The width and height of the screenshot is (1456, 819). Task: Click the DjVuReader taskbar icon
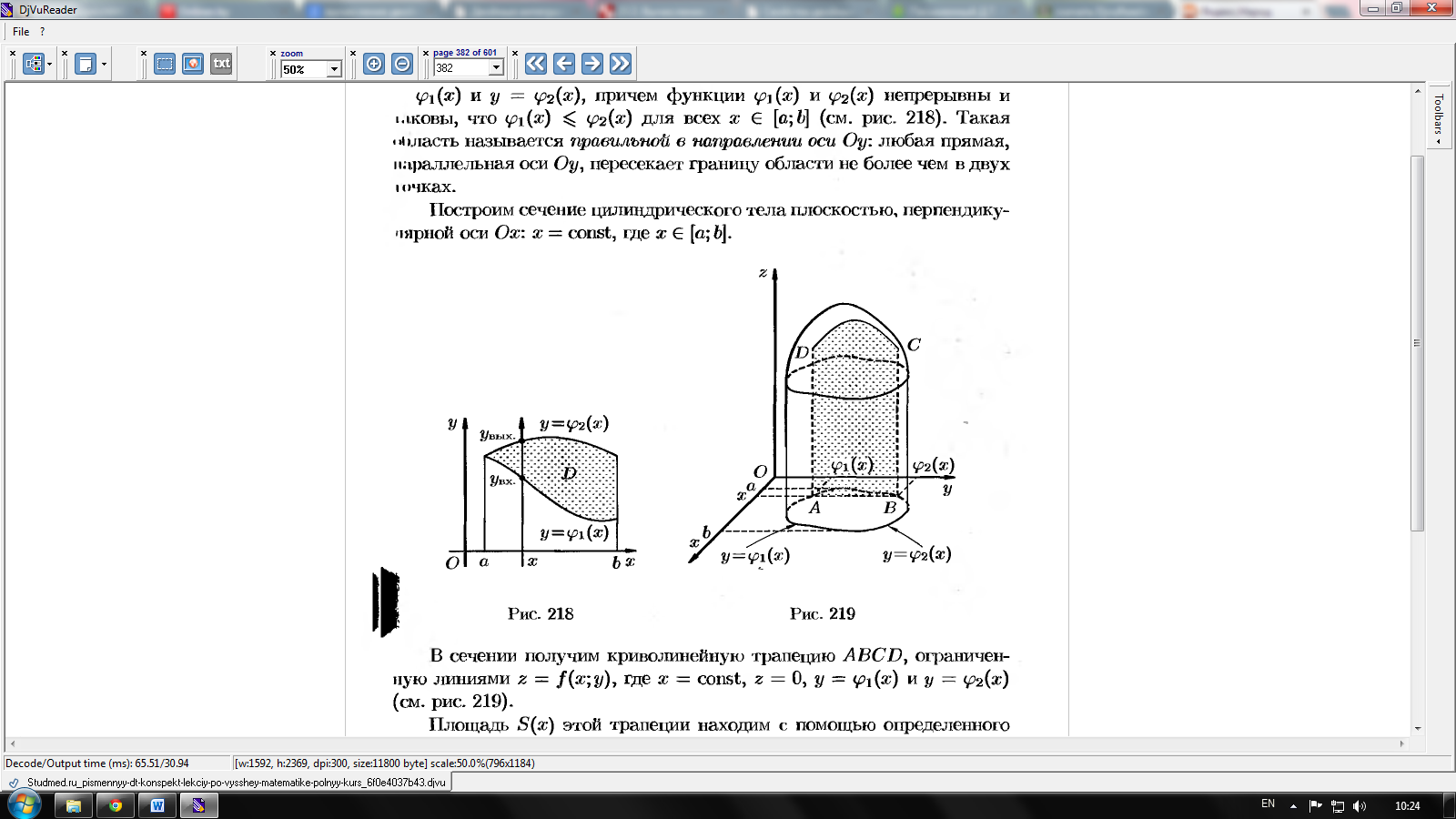click(x=198, y=805)
